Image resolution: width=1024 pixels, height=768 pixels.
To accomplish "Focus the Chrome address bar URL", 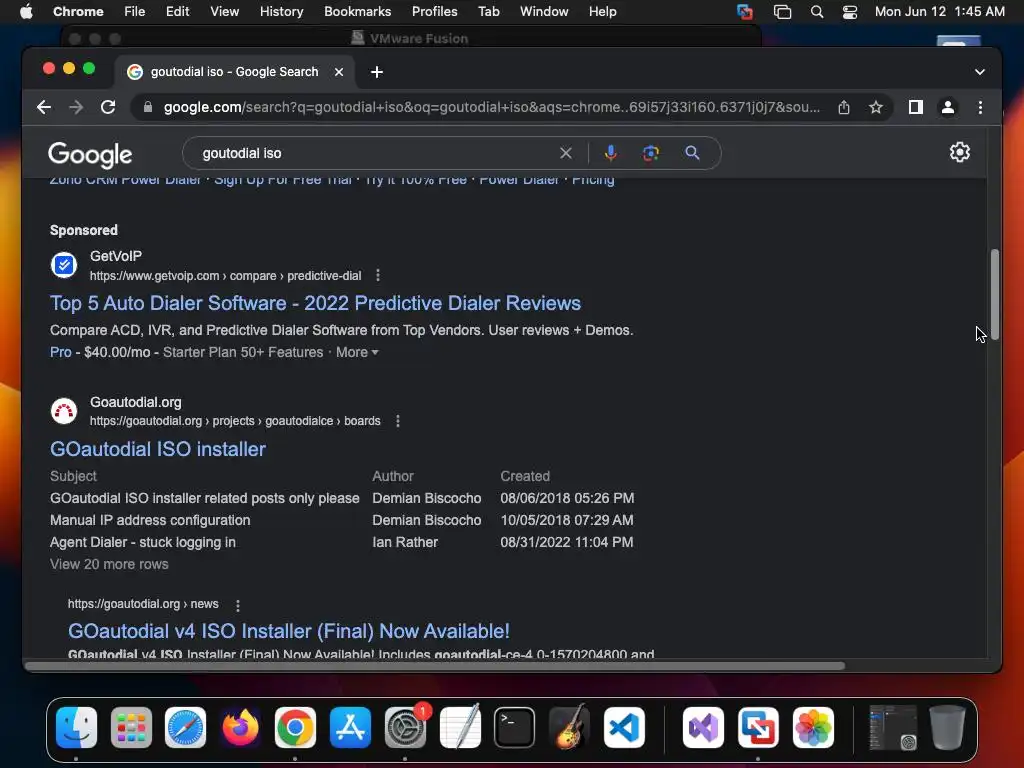I will point(491,107).
